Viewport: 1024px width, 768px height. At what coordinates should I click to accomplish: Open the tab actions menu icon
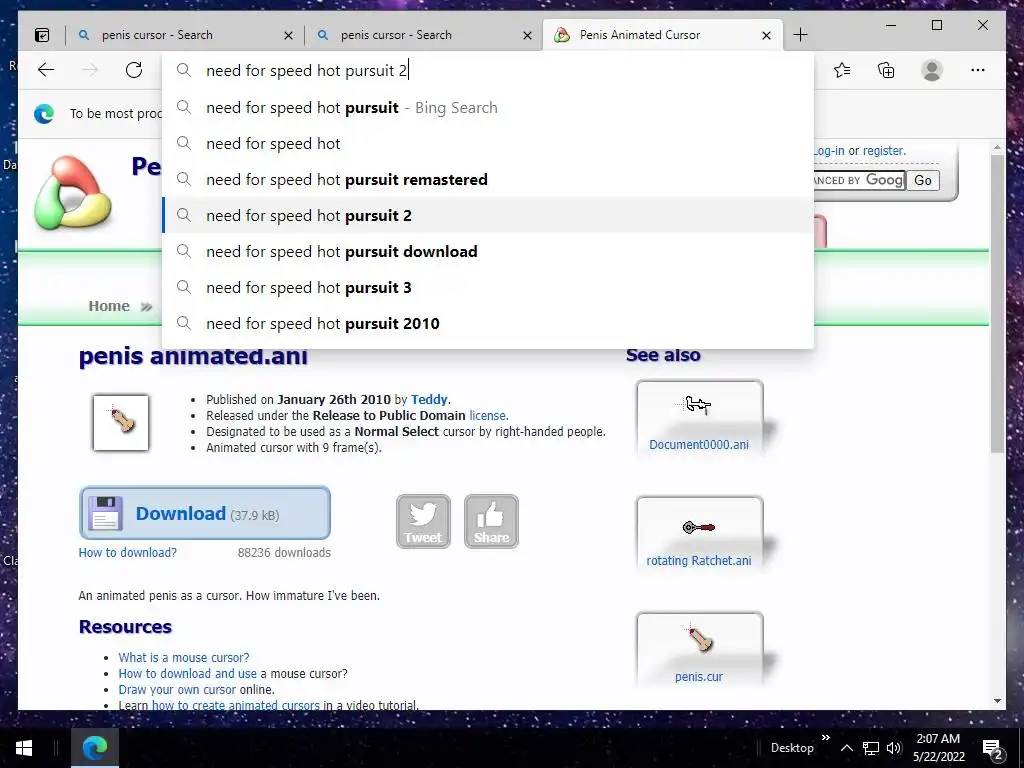pyautogui.click(x=42, y=35)
